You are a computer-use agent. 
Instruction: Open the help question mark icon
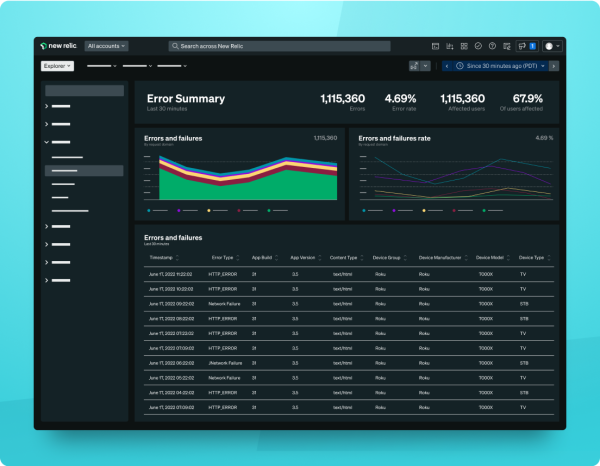tap(492, 46)
